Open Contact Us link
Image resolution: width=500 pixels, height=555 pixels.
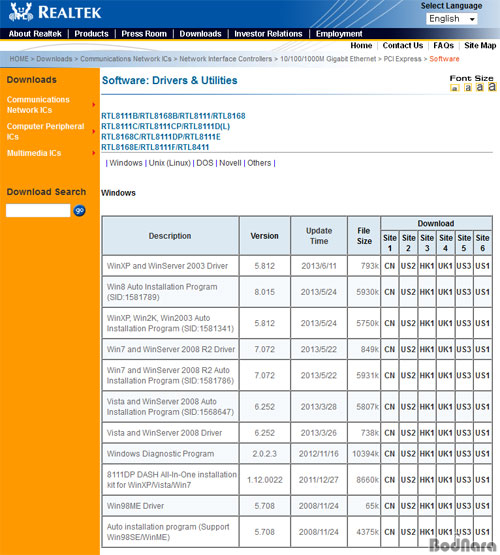[x=403, y=45]
